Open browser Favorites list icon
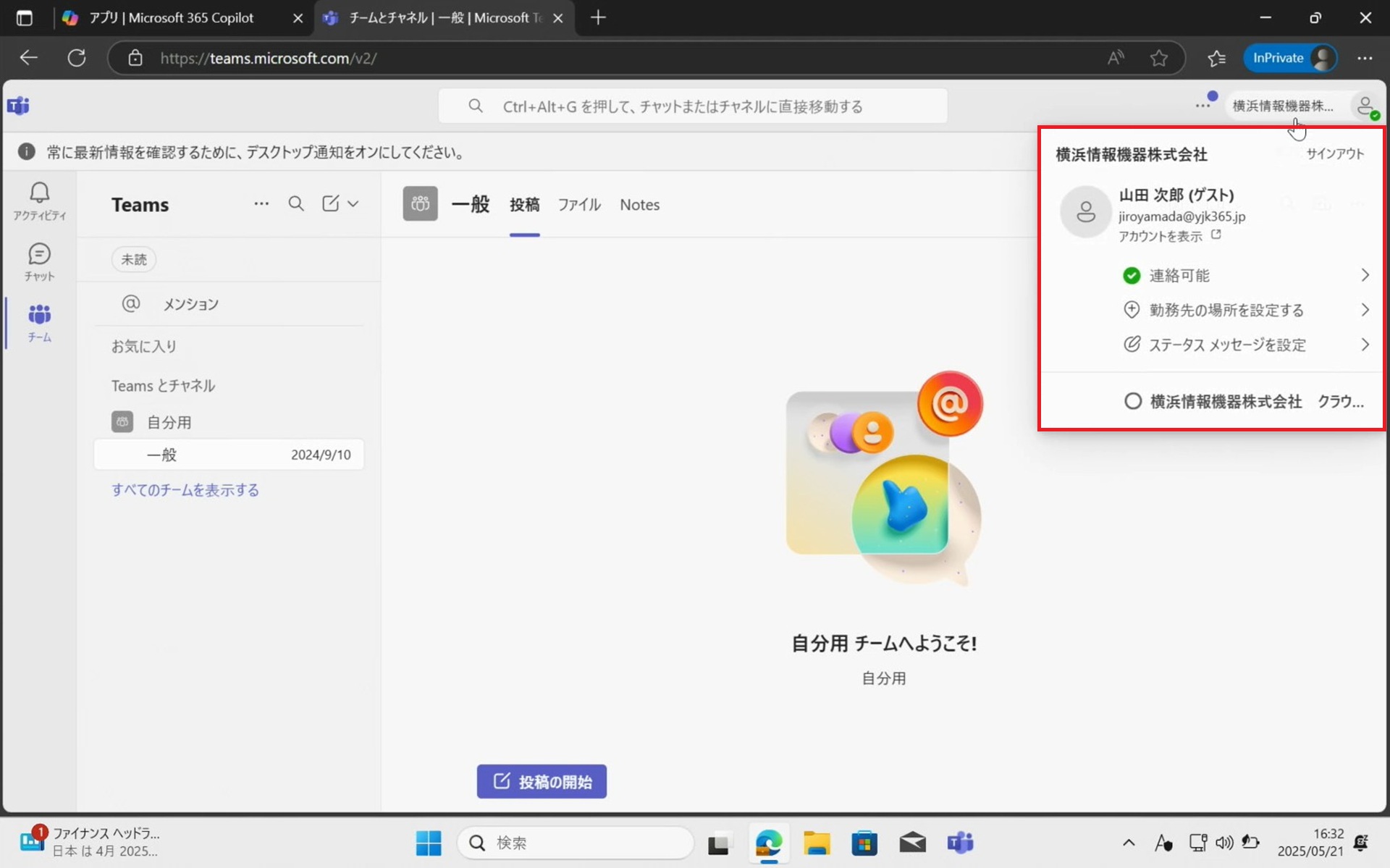1390x868 pixels. point(1216,58)
